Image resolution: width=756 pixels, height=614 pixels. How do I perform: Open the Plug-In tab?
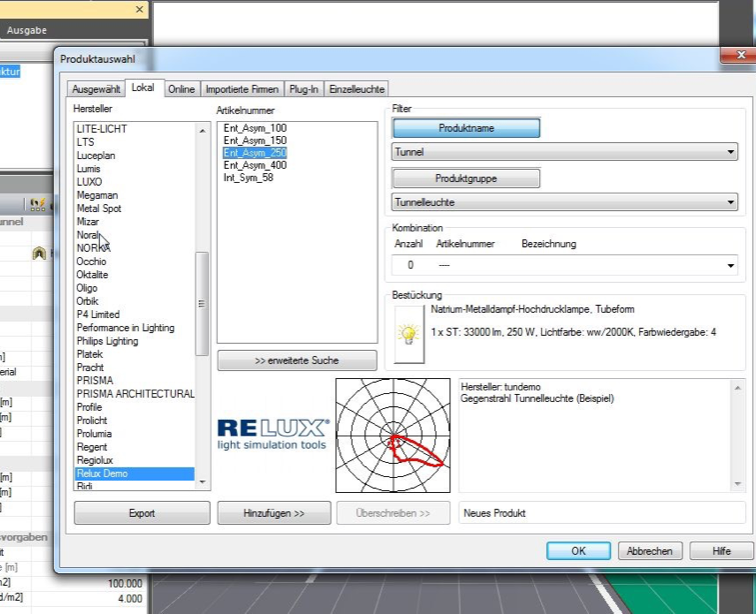tap(304, 89)
